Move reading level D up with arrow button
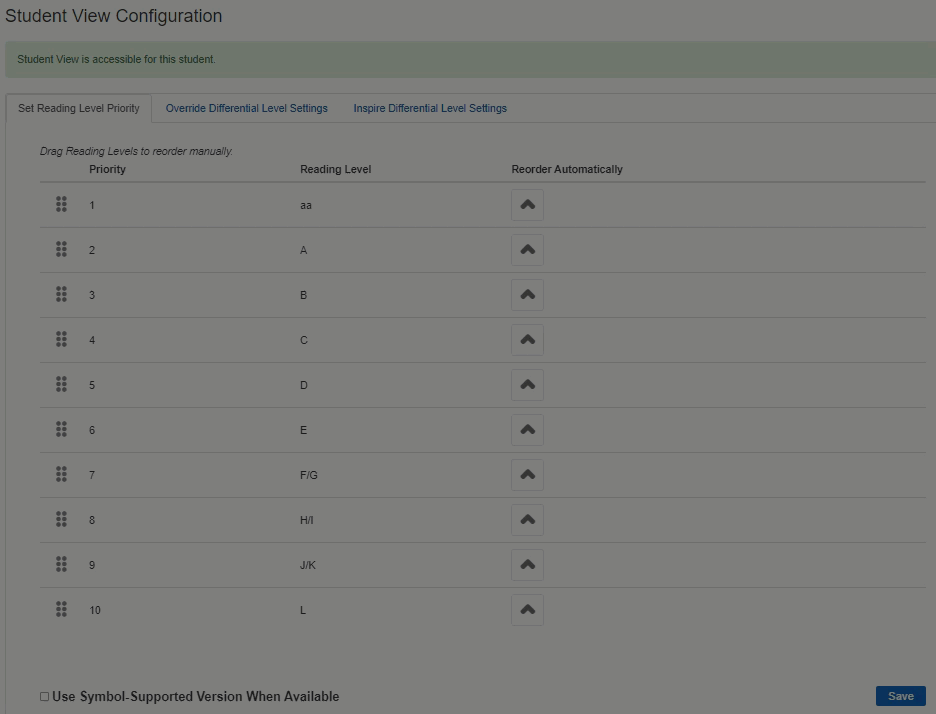This screenshot has width=936, height=714. point(528,384)
